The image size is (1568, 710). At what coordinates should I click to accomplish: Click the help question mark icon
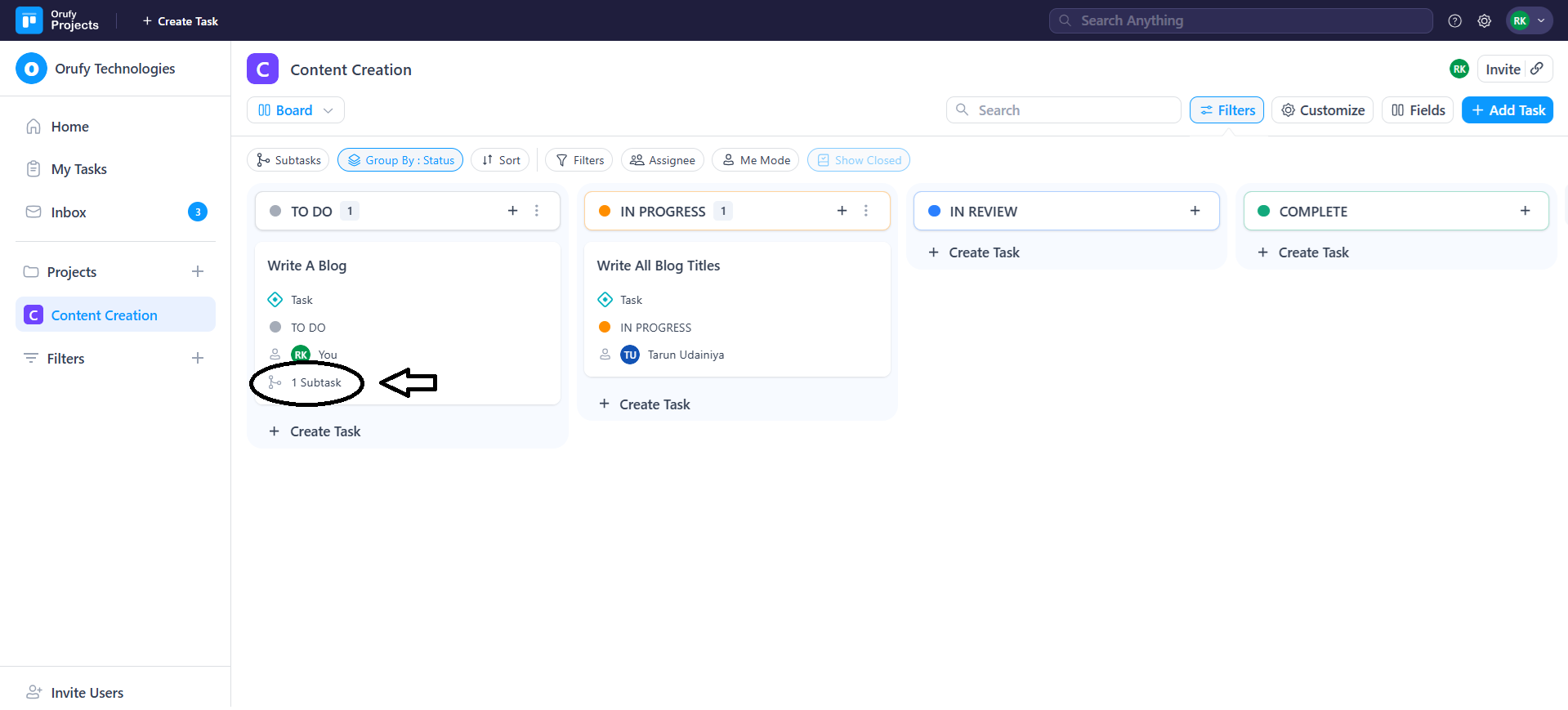(1454, 21)
